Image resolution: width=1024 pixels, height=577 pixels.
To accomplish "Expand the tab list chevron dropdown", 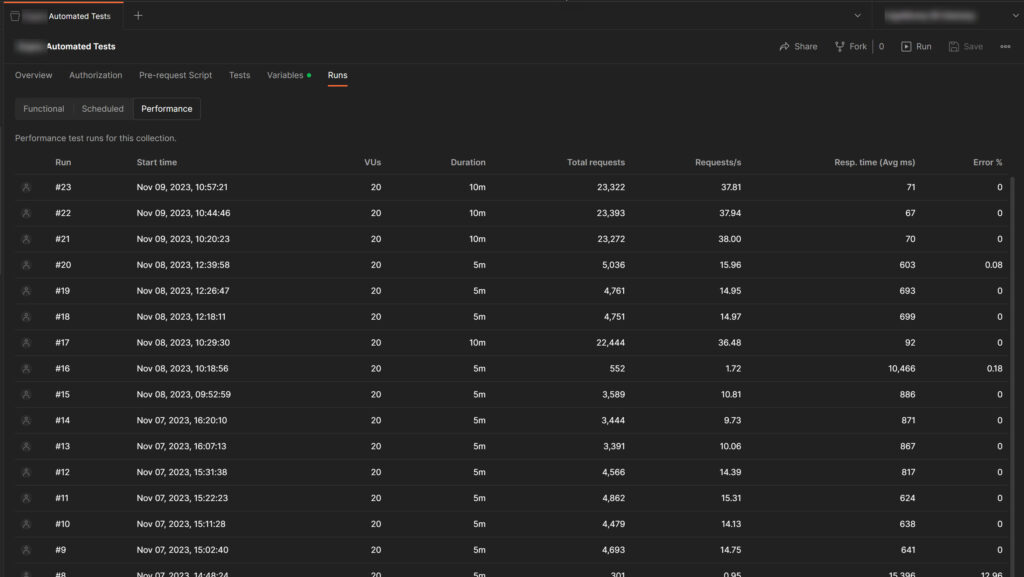I will [857, 15].
